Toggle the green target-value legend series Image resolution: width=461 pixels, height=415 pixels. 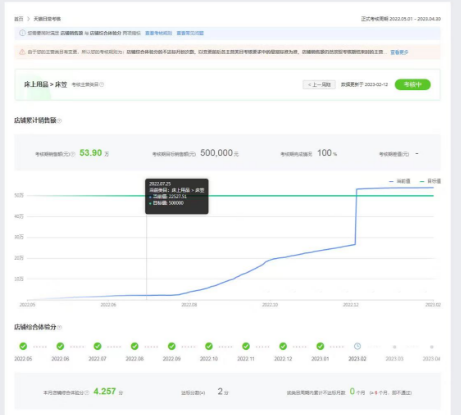(x=430, y=181)
